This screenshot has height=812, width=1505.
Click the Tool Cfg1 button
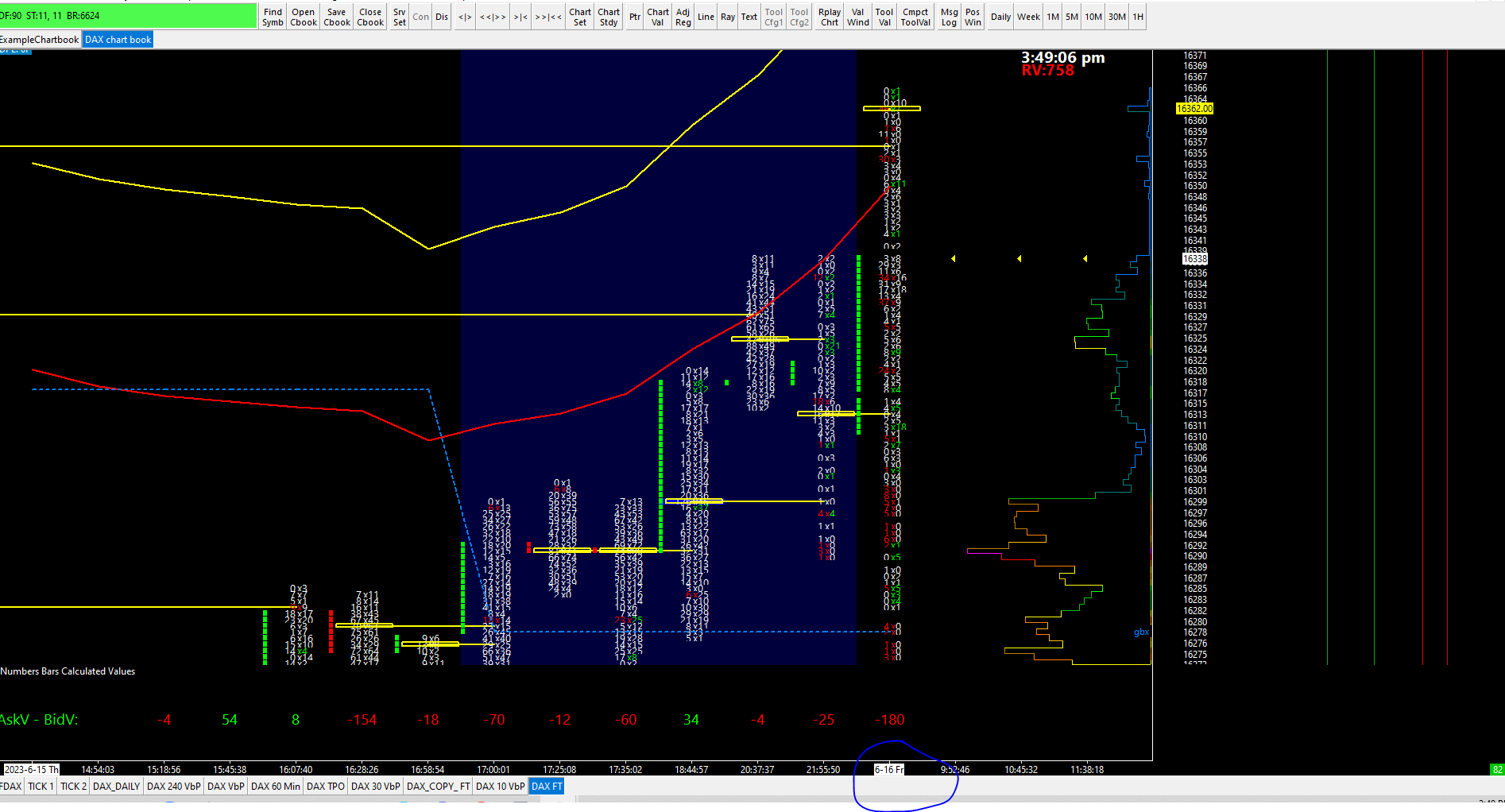click(x=774, y=17)
